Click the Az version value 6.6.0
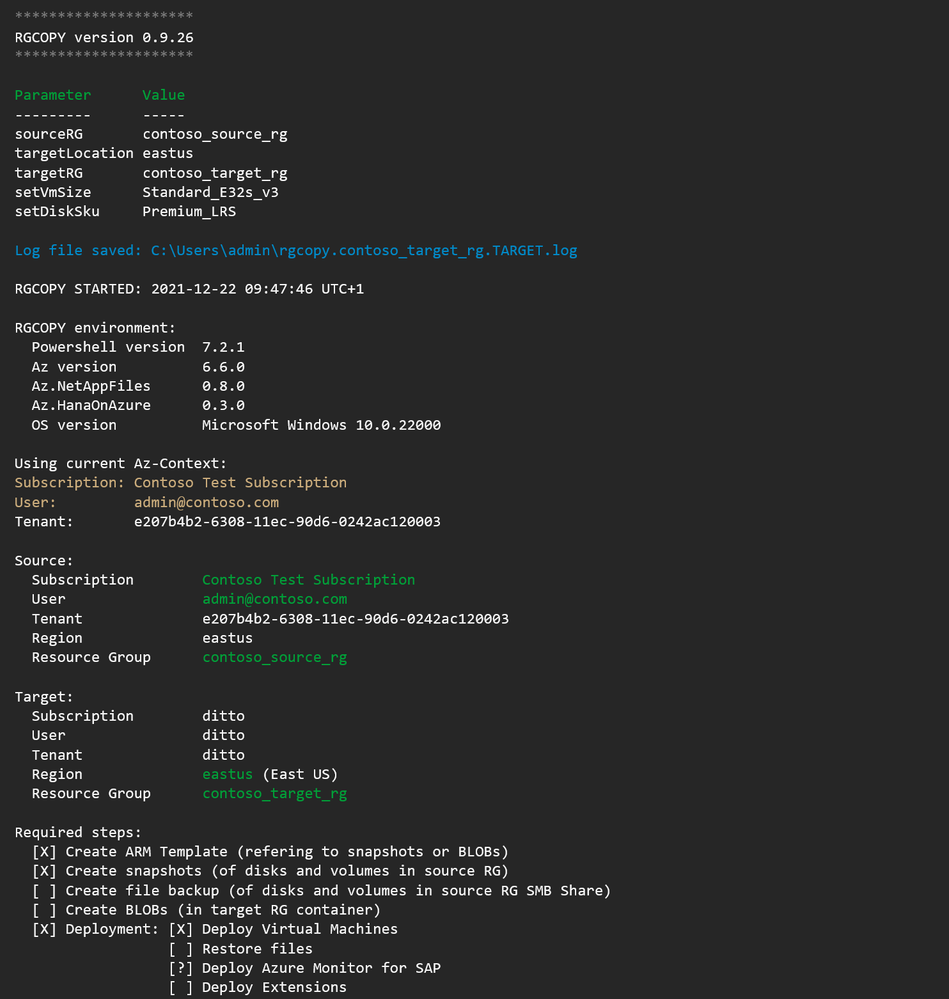This screenshot has height=999, width=949. (223, 367)
